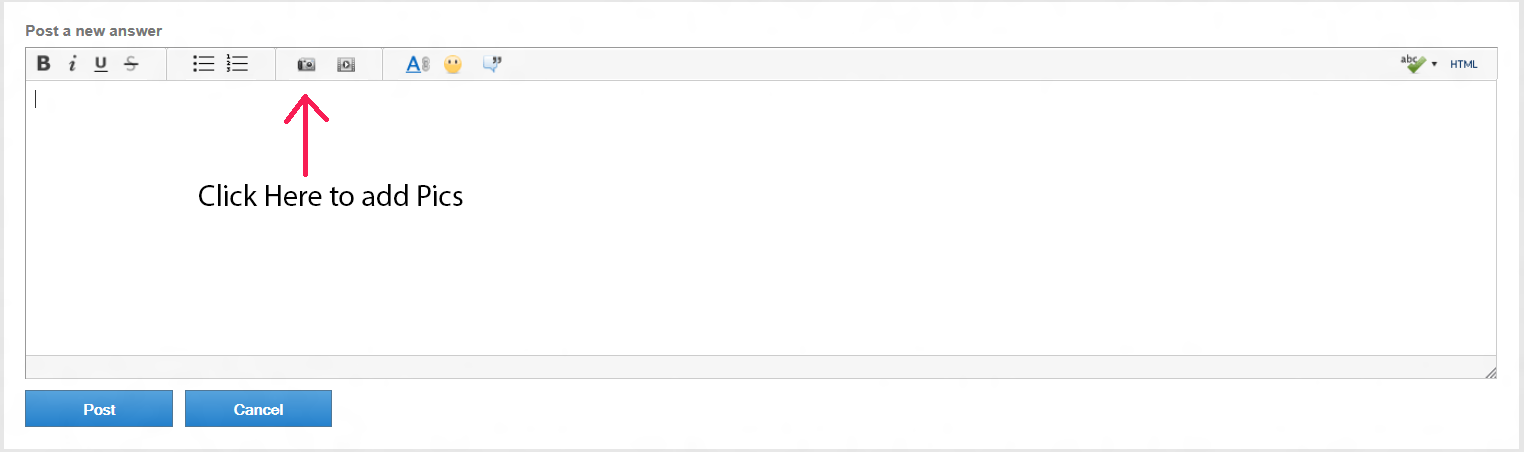The width and height of the screenshot is (1524, 452).
Task: Insert a video using the film icon
Action: (345, 64)
